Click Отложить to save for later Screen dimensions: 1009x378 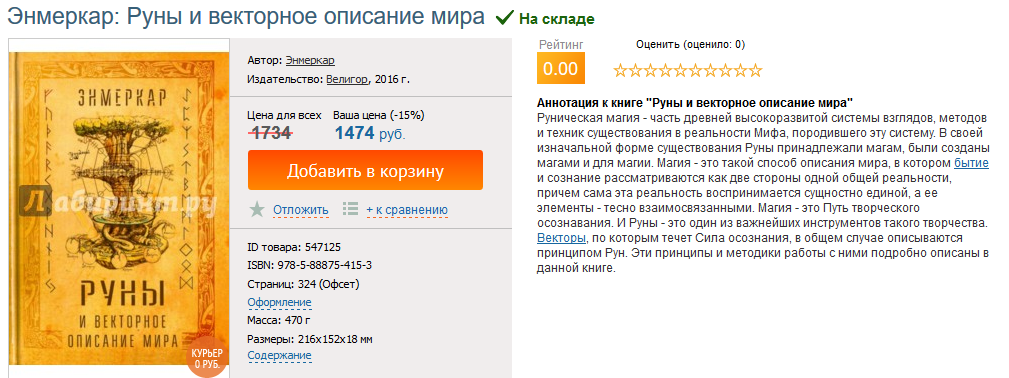coord(301,210)
